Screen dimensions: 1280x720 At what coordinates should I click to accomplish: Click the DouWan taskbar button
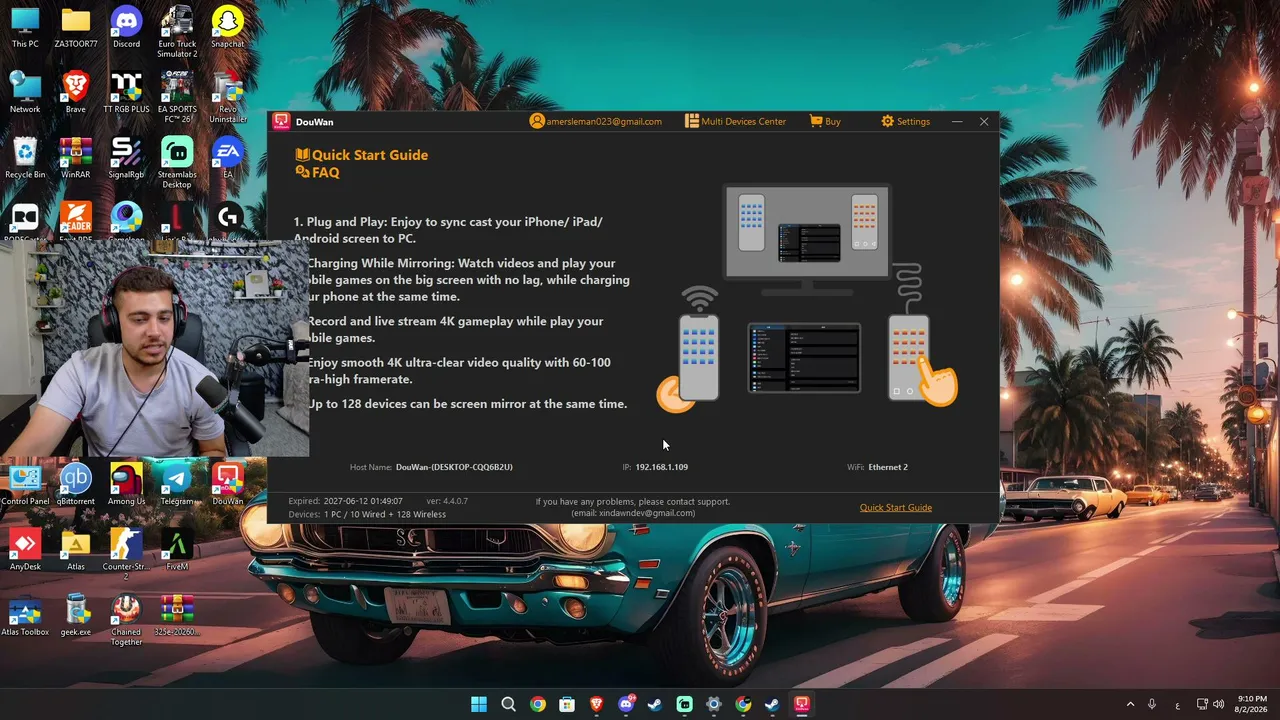801,704
